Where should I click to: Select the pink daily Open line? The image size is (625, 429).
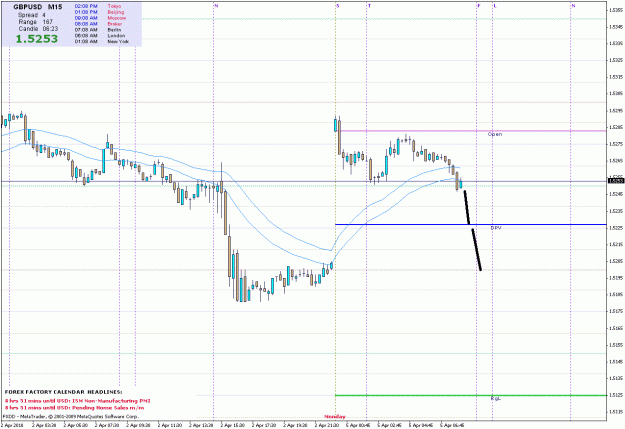472,131
